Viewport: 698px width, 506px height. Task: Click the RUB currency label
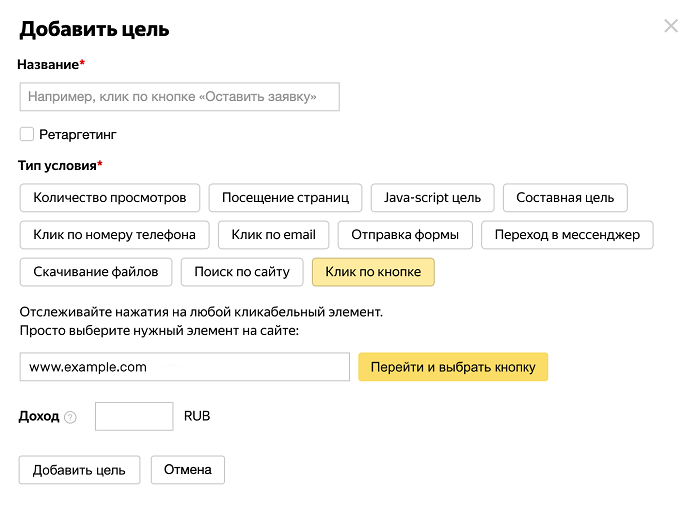(197, 416)
